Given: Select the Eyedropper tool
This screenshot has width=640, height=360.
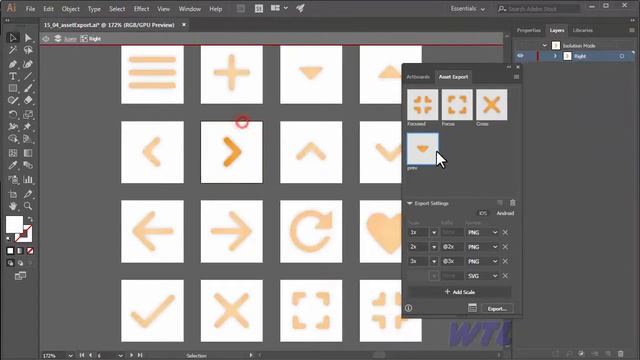Looking at the screenshot, I should pyautogui.click(x=13, y=165).
